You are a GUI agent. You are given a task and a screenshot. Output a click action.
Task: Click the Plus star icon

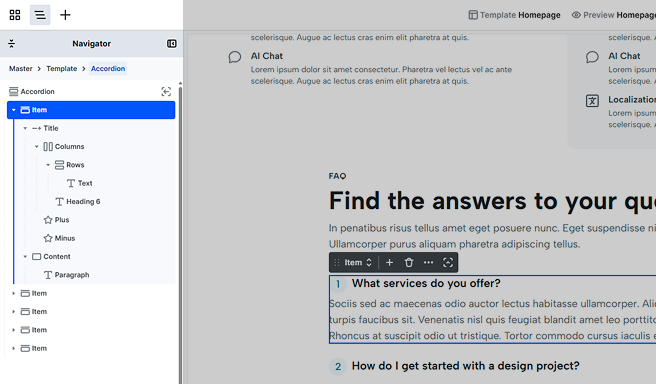pos(48,220)
